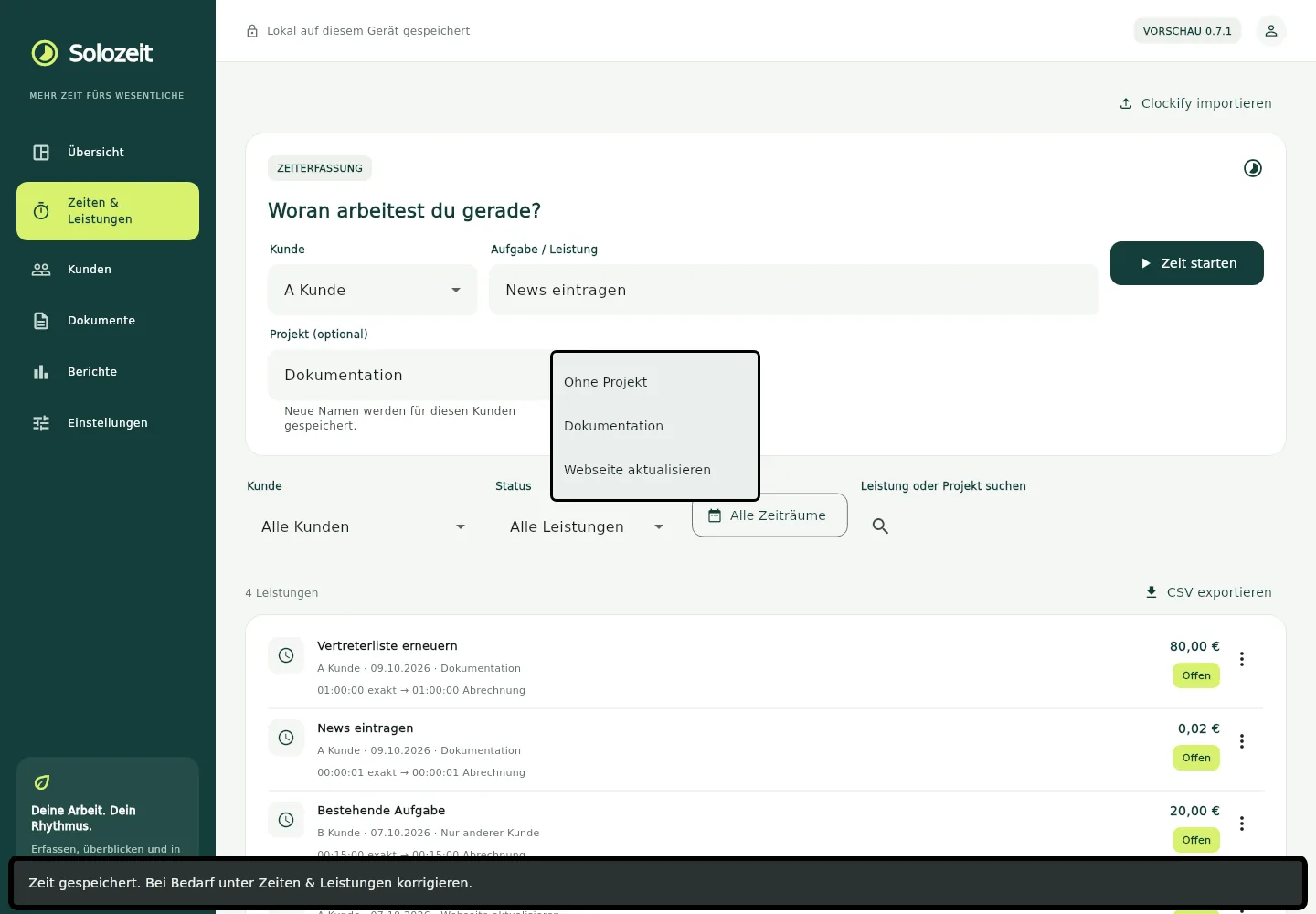Click the lock icon in top bar
This screenshot has height=914, width=1316.
(252, 31)
